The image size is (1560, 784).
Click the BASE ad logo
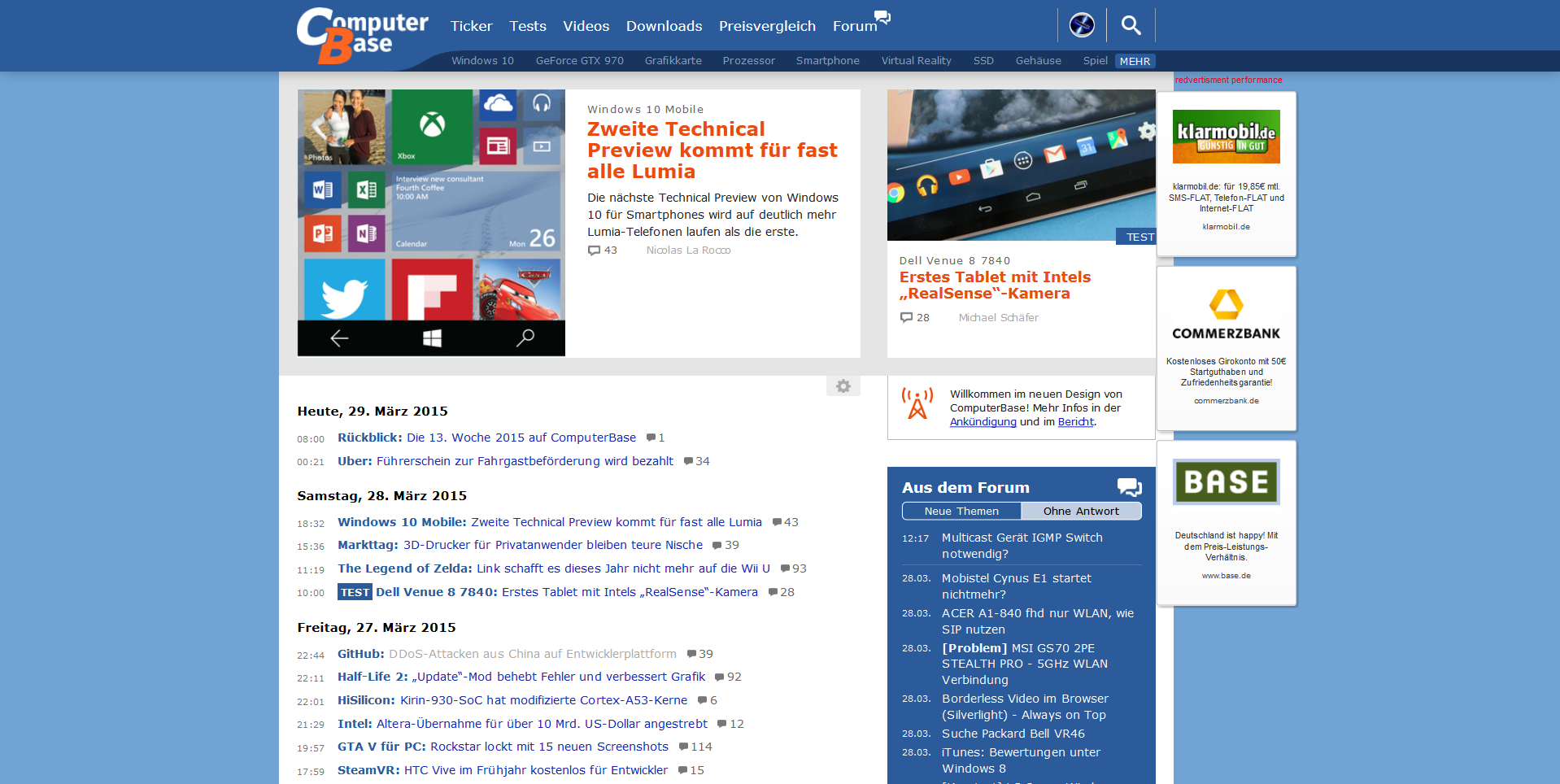click(x=1227, y=481)
